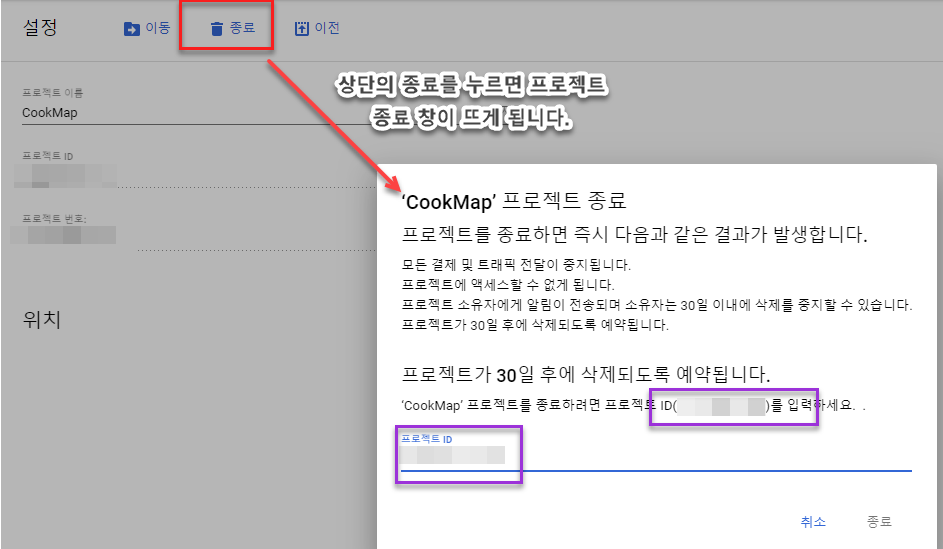943x549 pixels.
Task: Click the line about 소유자에게 알림이 전송되며
Action: point(657,305)
